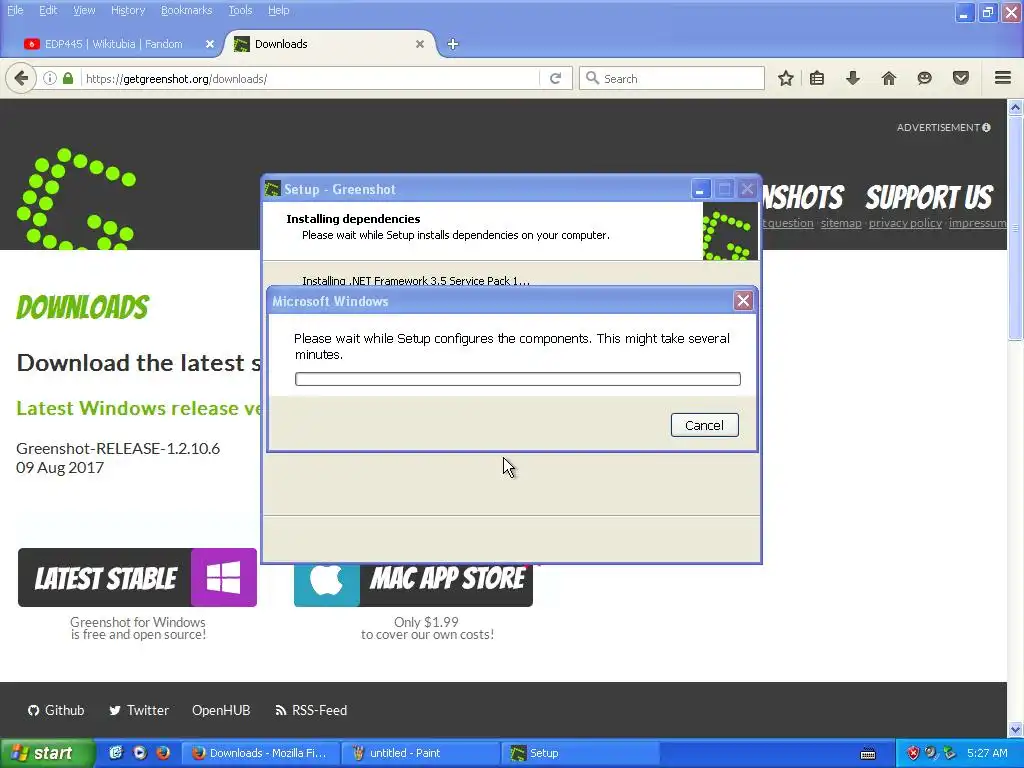Switch to EDP445 Wikitubia Fandom tab
Viewport: 1024px width, 768px height.
(114, 44)
